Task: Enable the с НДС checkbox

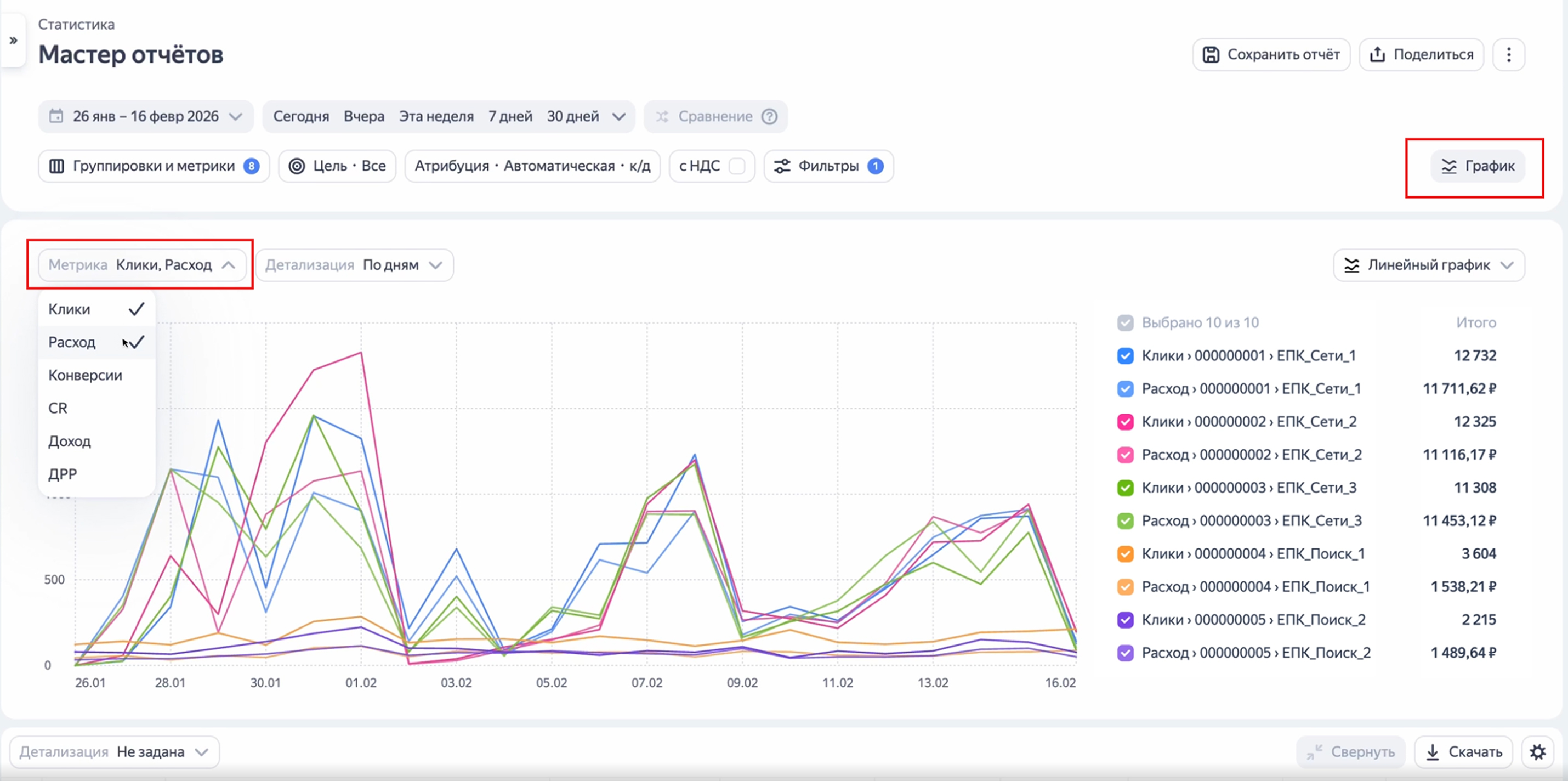Action: coord(736,166)
